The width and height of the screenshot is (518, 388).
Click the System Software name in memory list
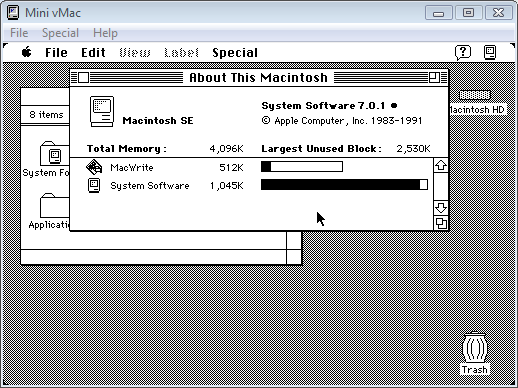pos(150,186)
